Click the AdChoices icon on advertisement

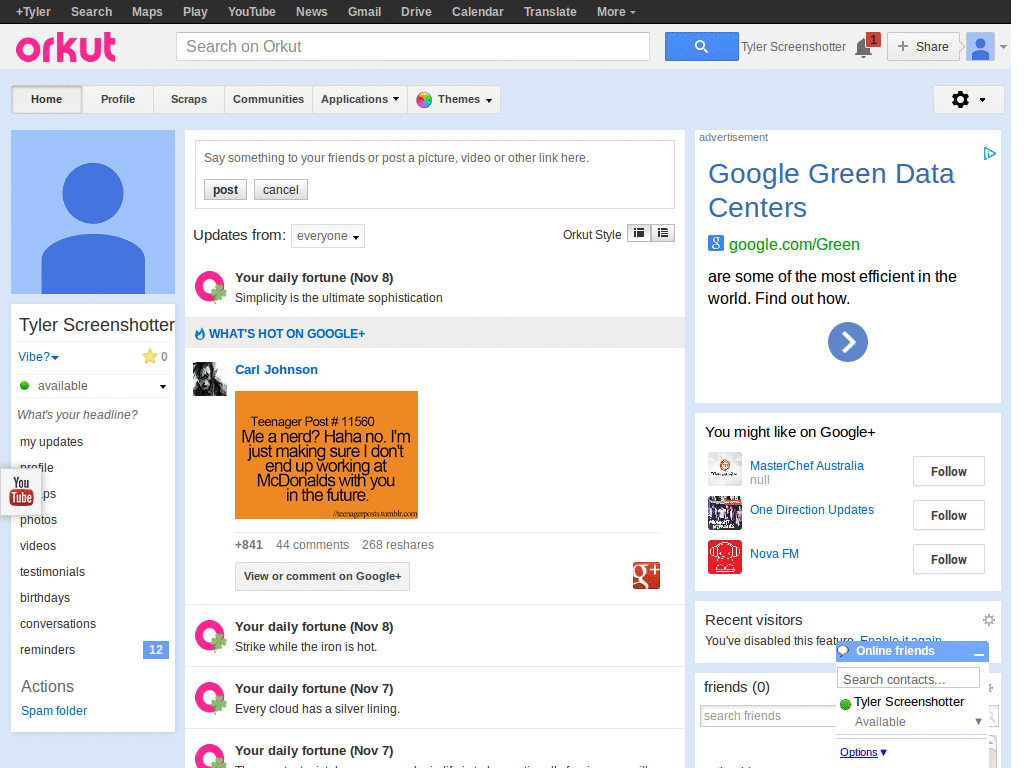(989, 153)
